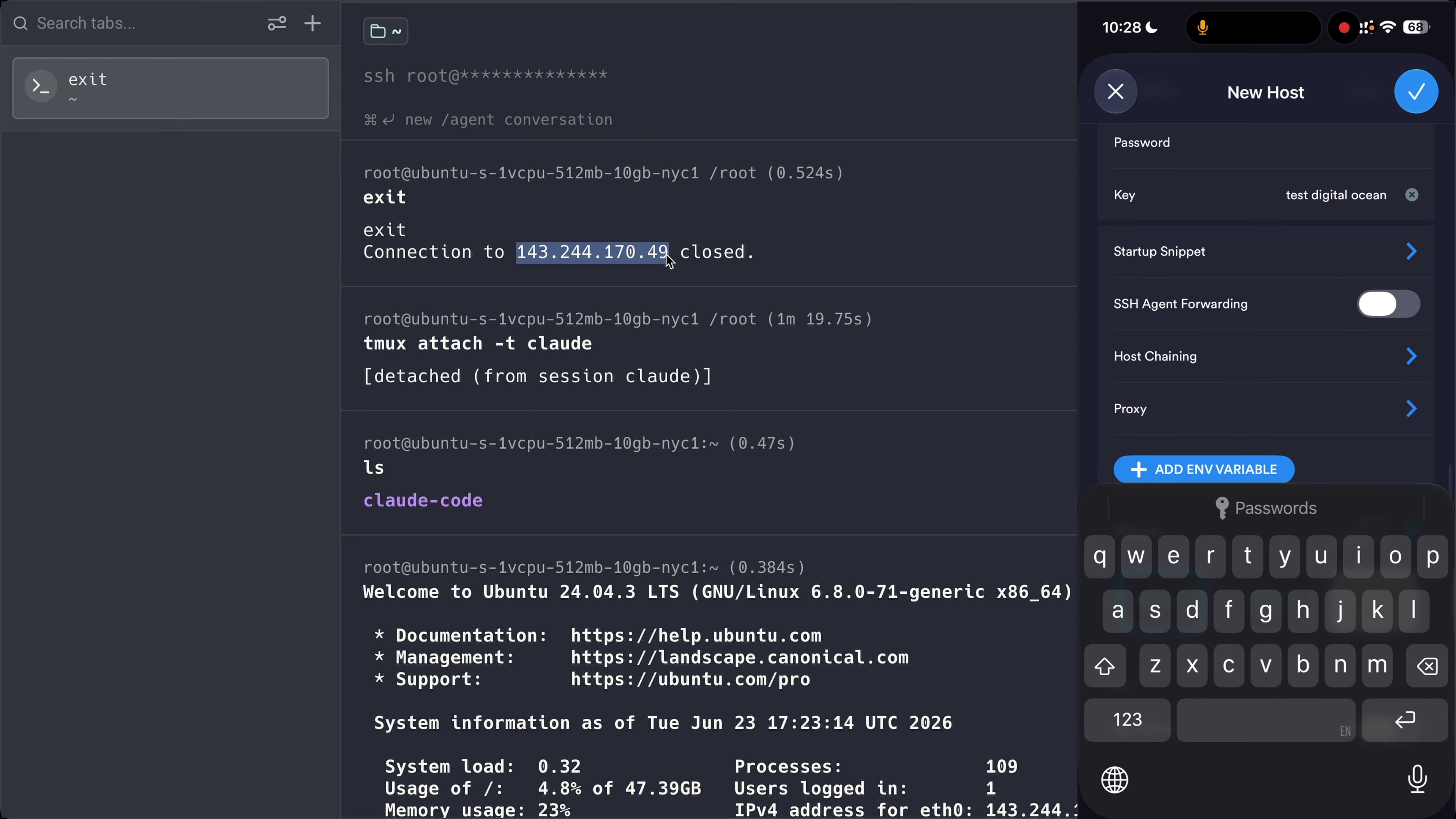Confirm New Host with checkmark button

(x=1416, y=91)
